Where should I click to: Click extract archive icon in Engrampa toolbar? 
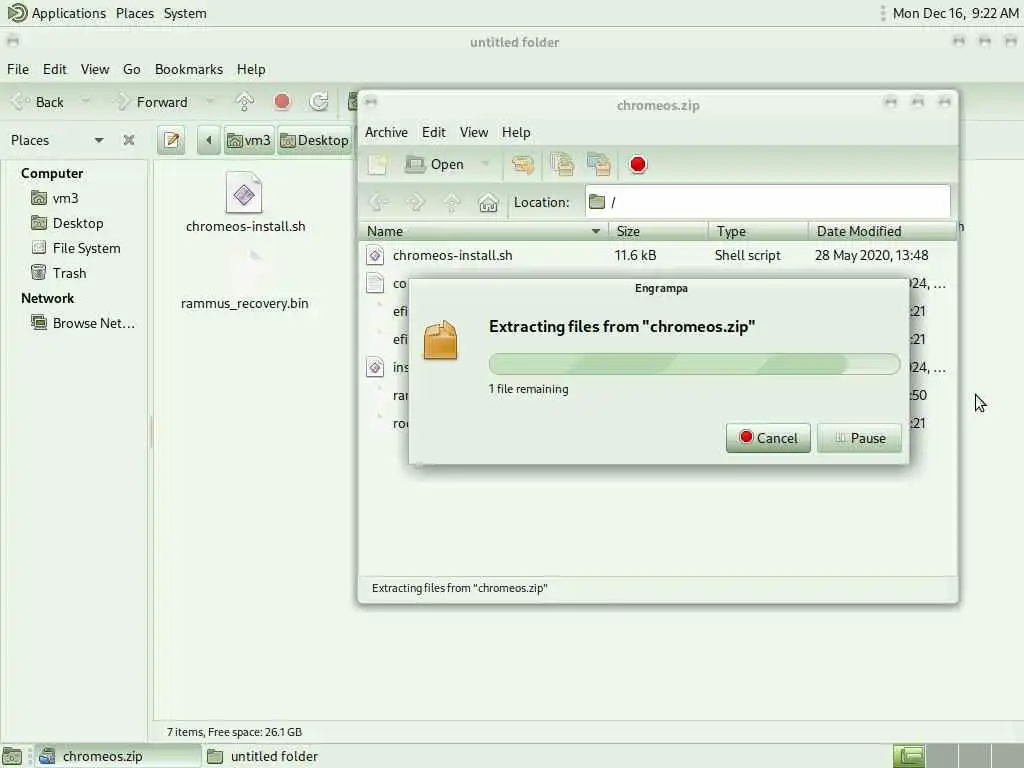(x=522, y=165)
